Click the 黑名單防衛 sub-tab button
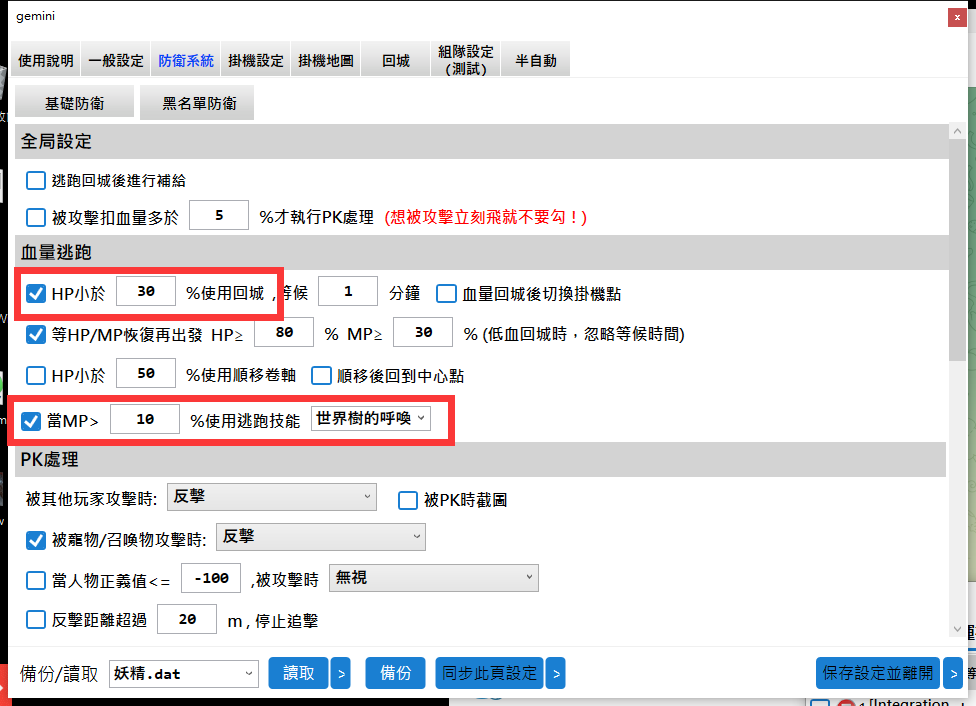Screen dimensions: 976x706 pos(197,103)
